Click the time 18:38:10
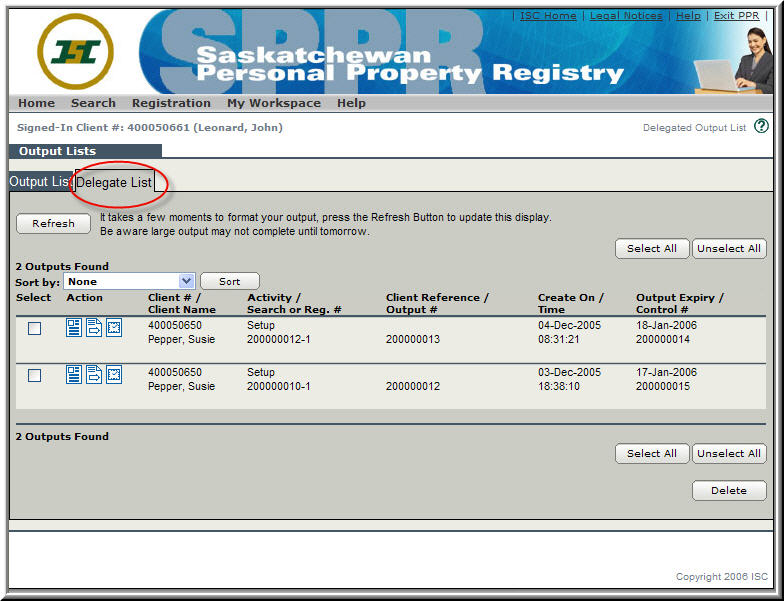Viewport: 784px width, 601px height. pyautogui.click(x=559, y=386)
